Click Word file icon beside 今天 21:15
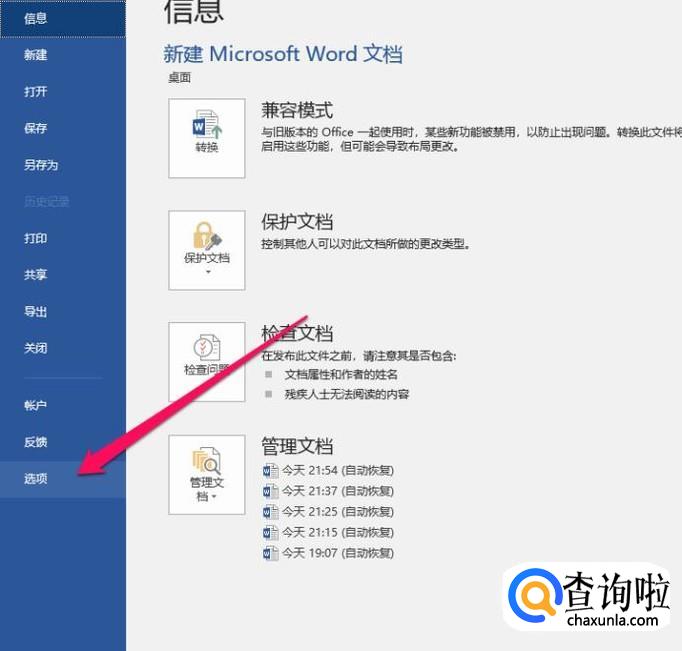 click(271, 532)
